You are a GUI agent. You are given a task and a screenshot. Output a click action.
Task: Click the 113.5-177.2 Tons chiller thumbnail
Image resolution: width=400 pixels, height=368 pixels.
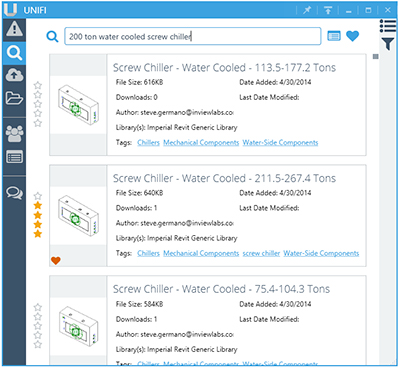(x=78, y=105)
